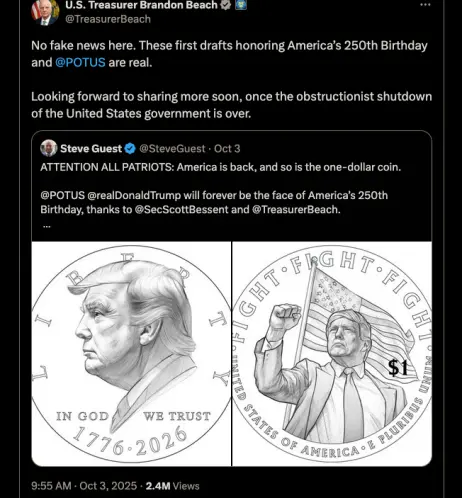Open the quoted text mentioning @SecScottBessent
This screenshot has width=462, height=498.
point(214,202)
